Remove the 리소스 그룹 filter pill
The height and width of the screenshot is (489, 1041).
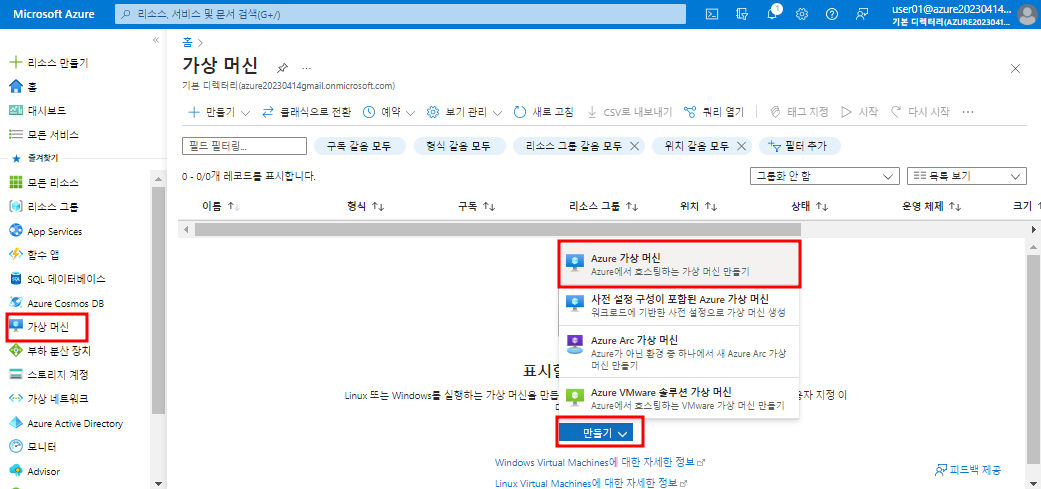633,146
